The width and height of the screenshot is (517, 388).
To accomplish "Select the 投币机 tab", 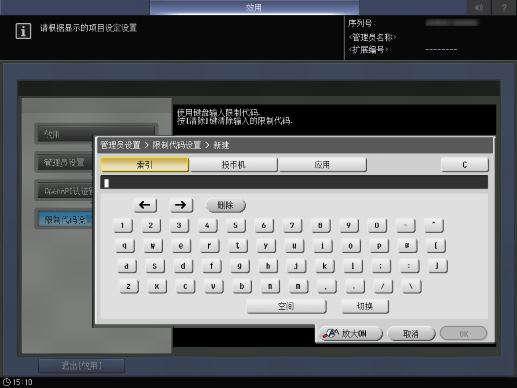I will [x=233, y=165].
